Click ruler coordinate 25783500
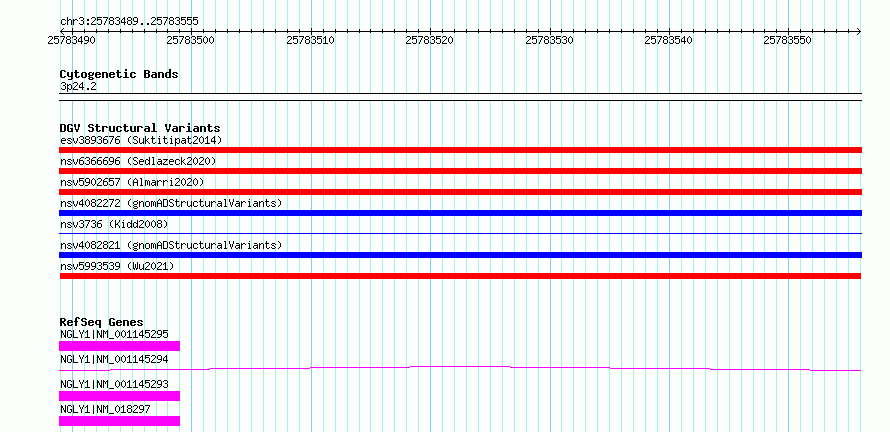The width and height of the screenshot is (890, 432). (x=191, y=41)
